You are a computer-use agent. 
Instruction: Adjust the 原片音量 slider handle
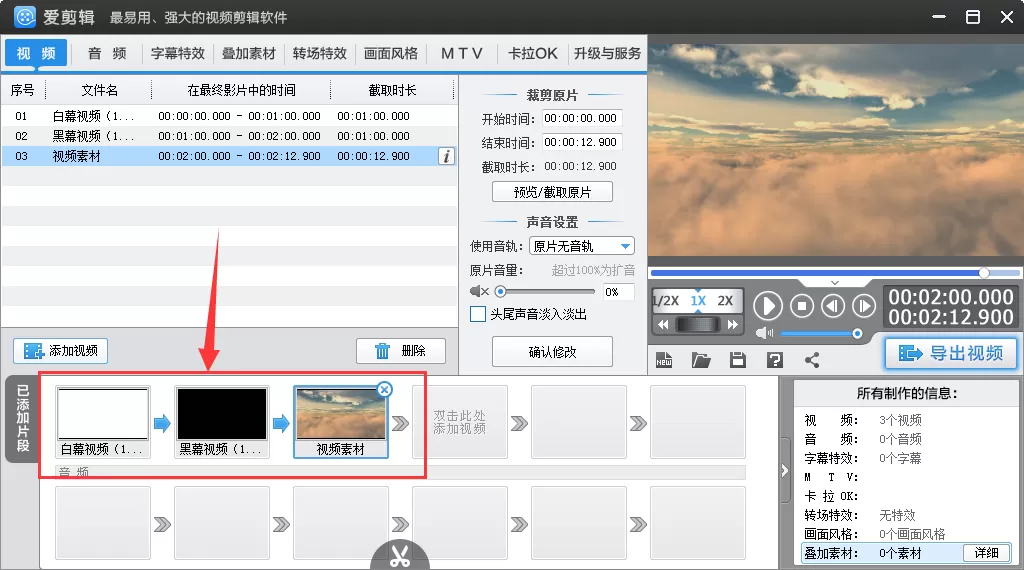[x=500, y=291]
